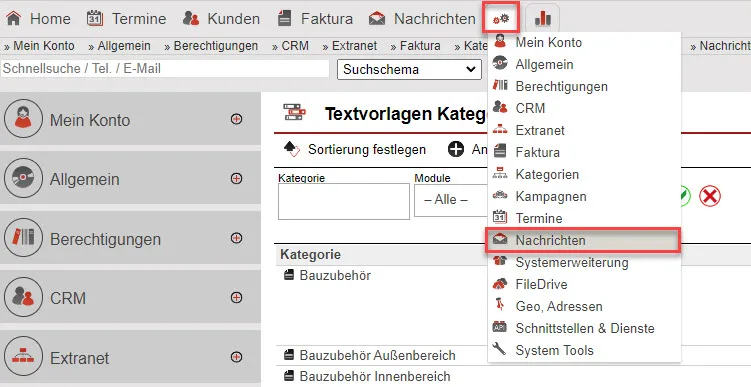Image resolution: width=751 pixels, height=387 pixels.
Task: Open the Home menu item
Action: point(38,19)
